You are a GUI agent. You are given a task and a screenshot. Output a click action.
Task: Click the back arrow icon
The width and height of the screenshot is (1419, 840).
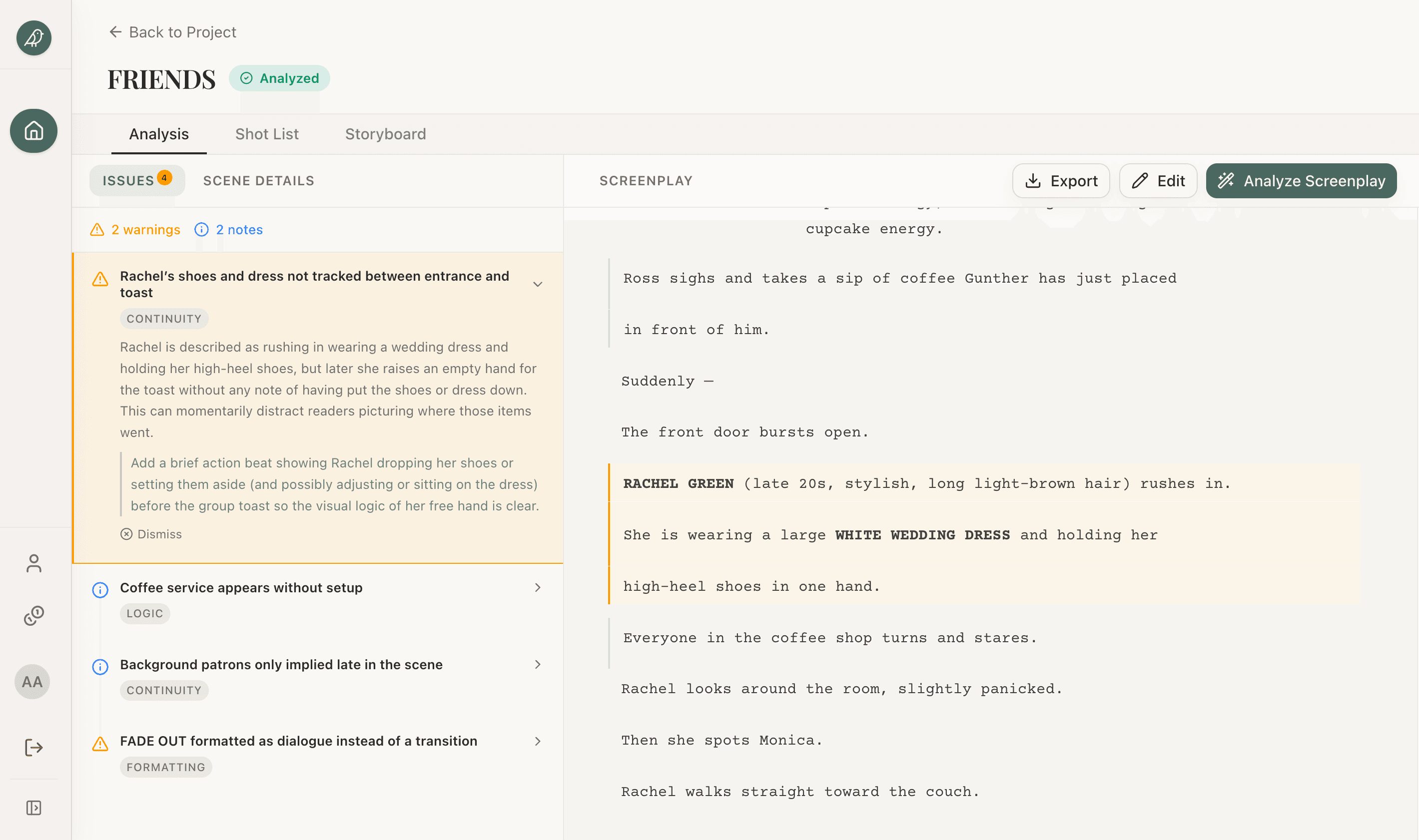click(115, 31)
